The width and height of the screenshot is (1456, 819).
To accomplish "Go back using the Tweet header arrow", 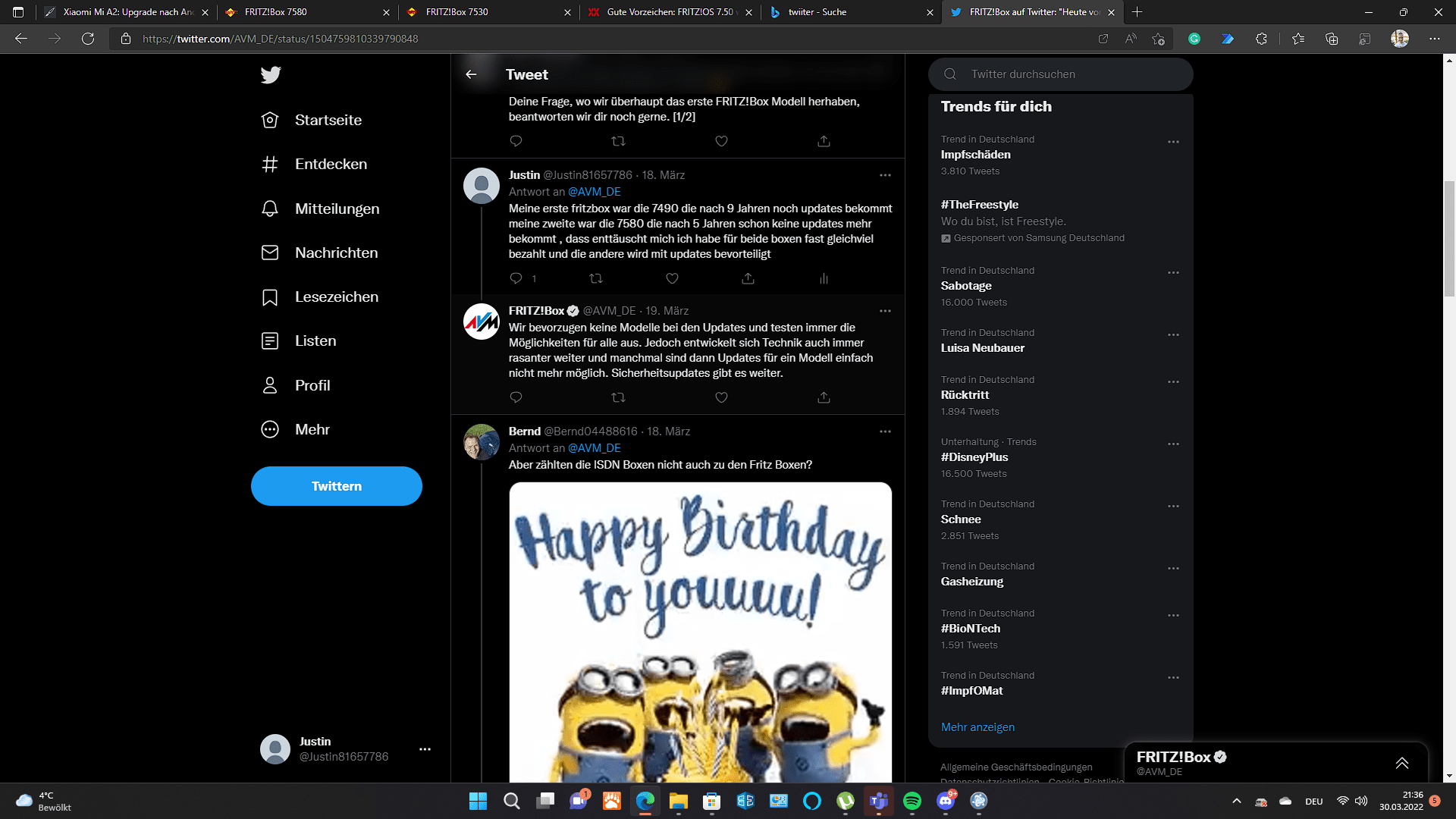I will click(x=471, y=74).
